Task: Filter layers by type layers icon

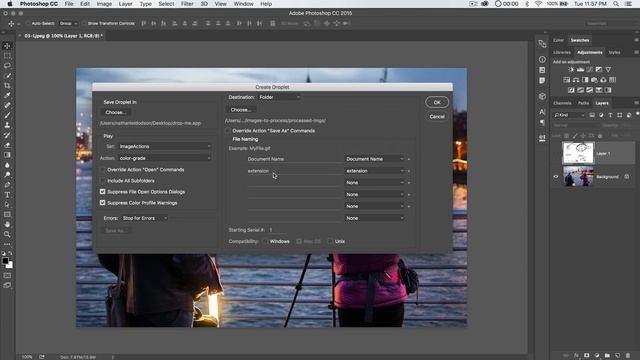Action: coord(610,115)
